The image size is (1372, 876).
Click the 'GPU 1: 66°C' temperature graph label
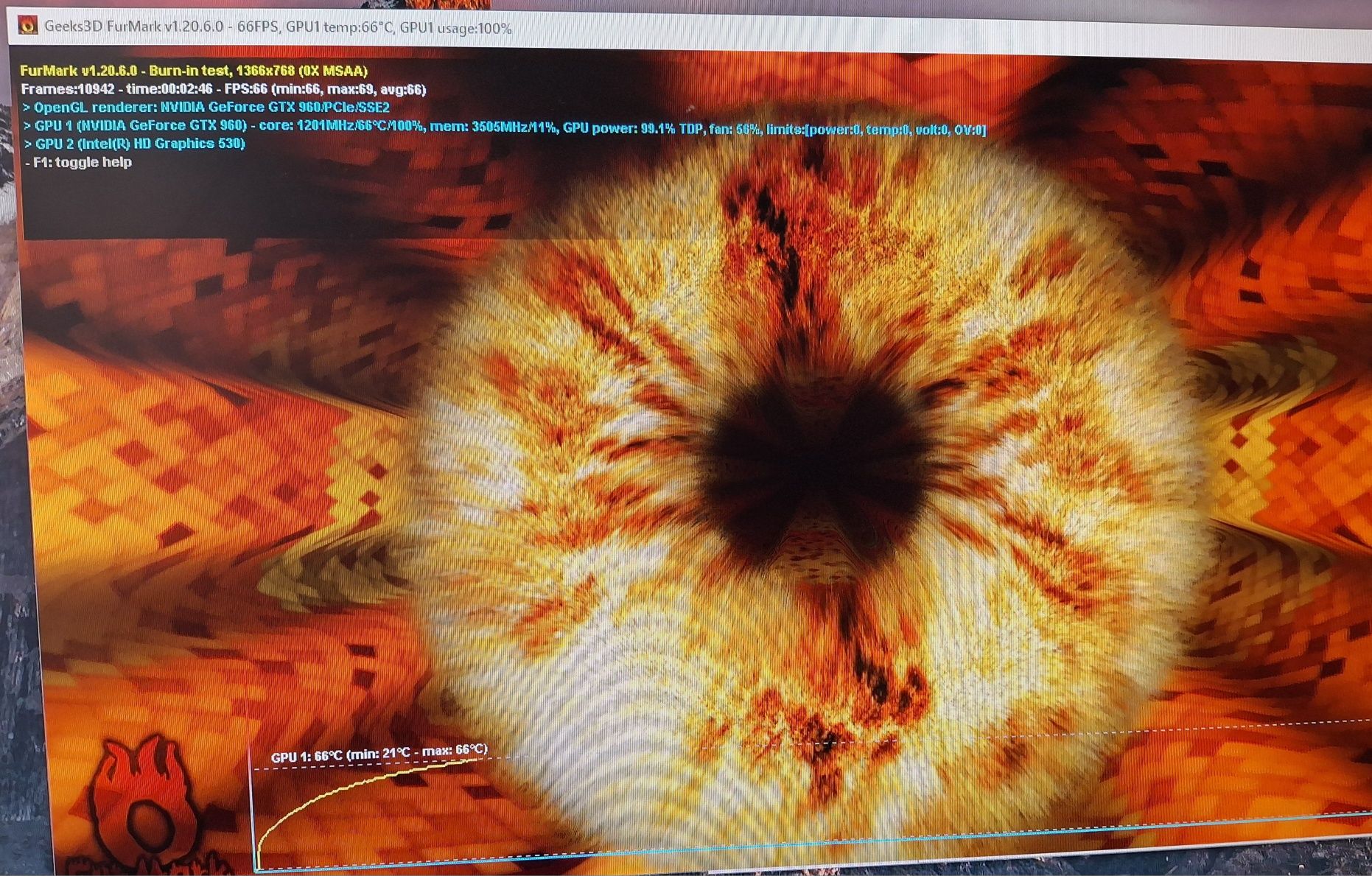(x=379, y=754)
